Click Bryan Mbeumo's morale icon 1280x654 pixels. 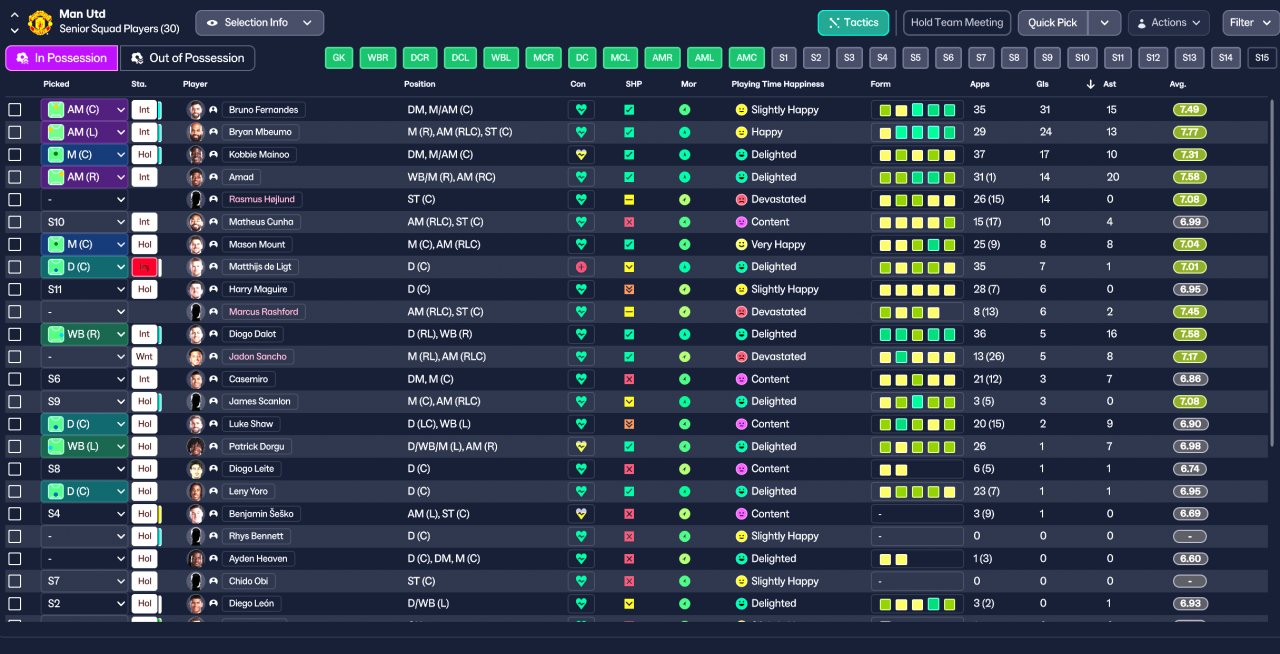(x=685, y=132)
